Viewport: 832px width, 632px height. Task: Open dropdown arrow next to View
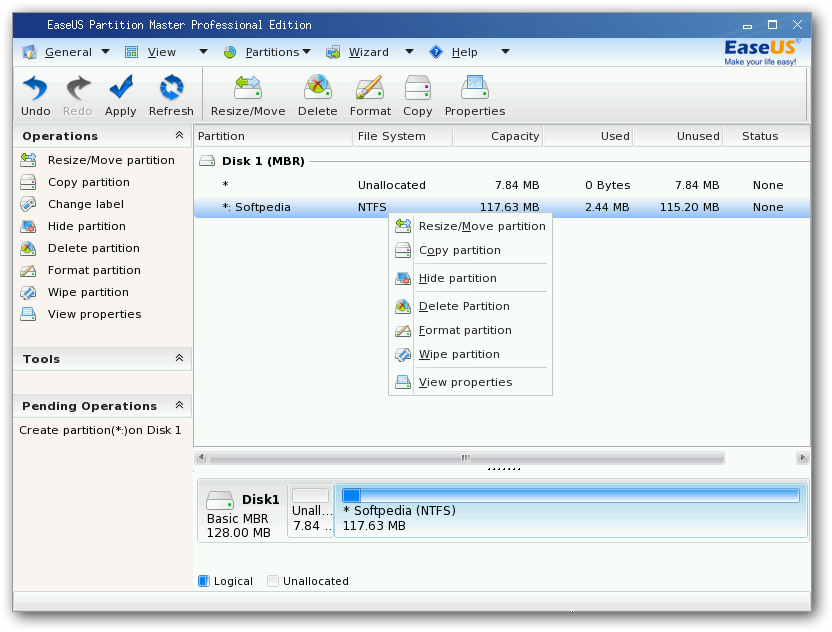pos(203,51)
